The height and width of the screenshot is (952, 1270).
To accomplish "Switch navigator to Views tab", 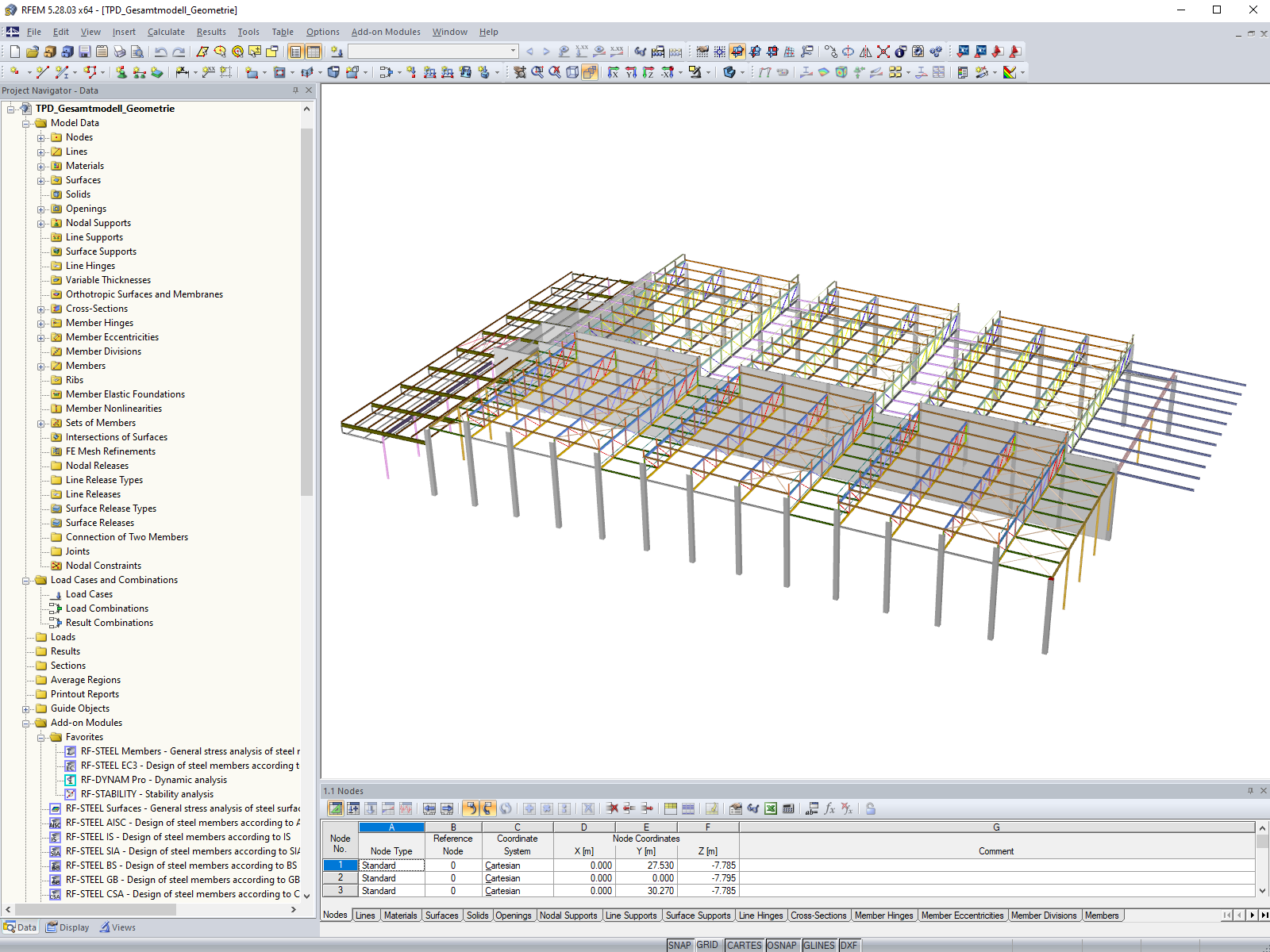I will [x=117, y=927].
